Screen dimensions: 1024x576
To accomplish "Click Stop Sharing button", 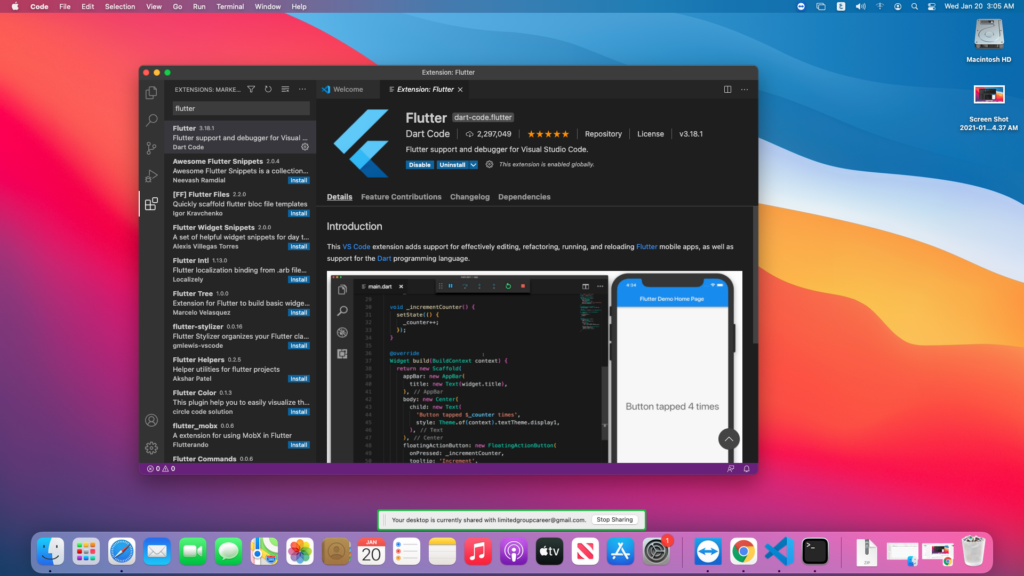I will click(615, 520).
